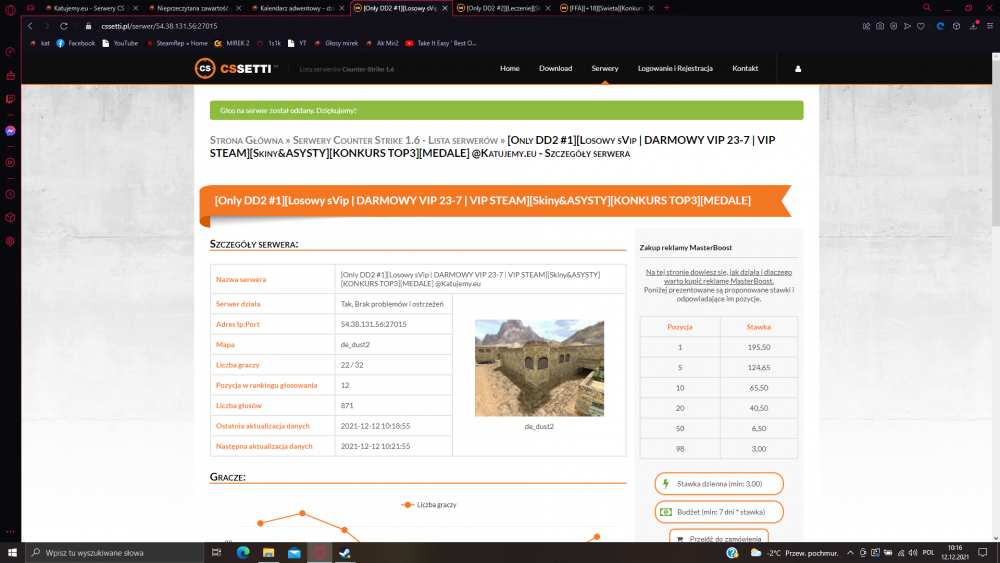
Task: Open the Home menu item
Action: 510,68
